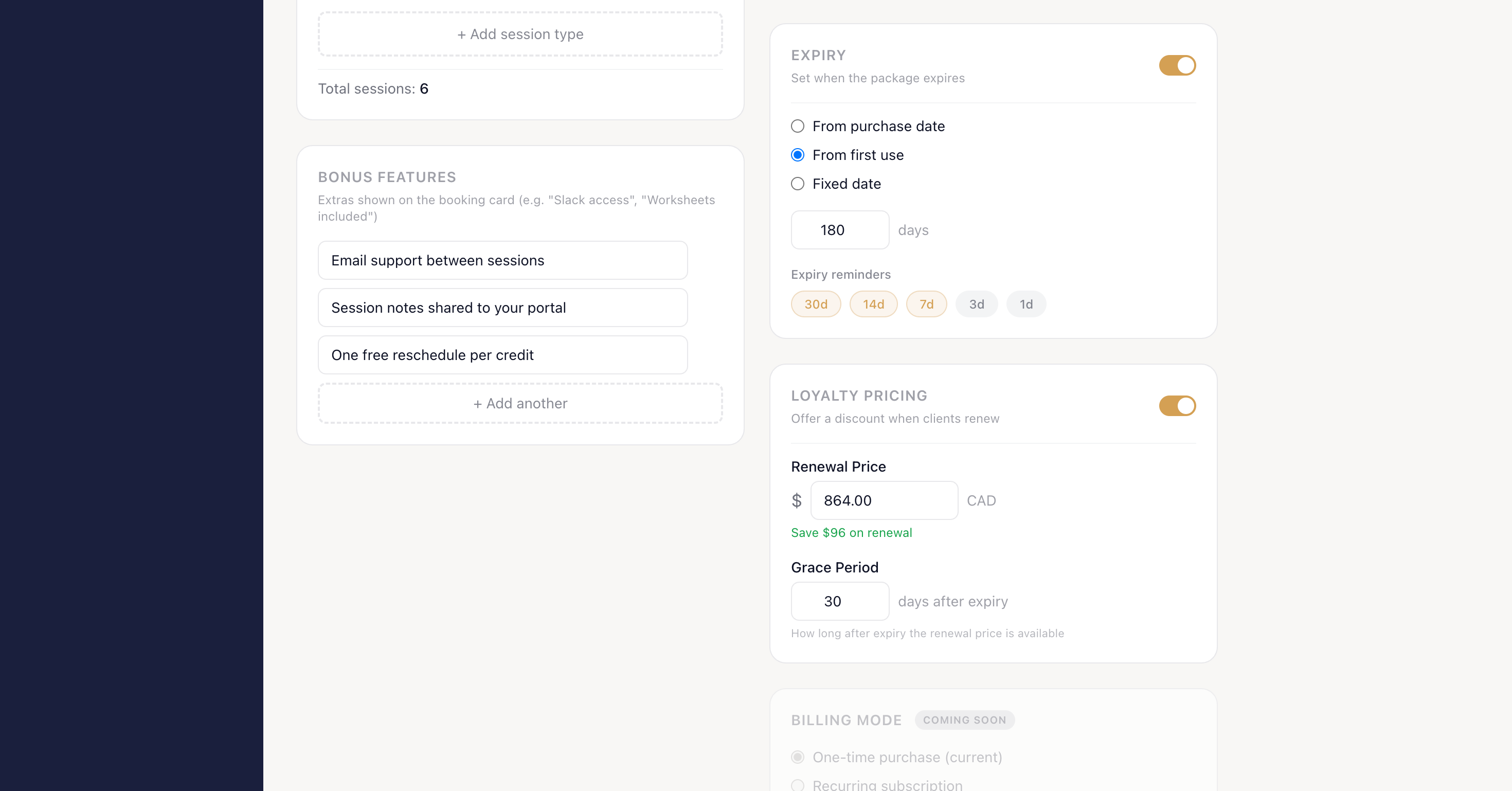Image resolution: width=1512 pixels, height=791 pixels.
Task: Toggle the Expiry switch off
Action: click(1177, 65)
